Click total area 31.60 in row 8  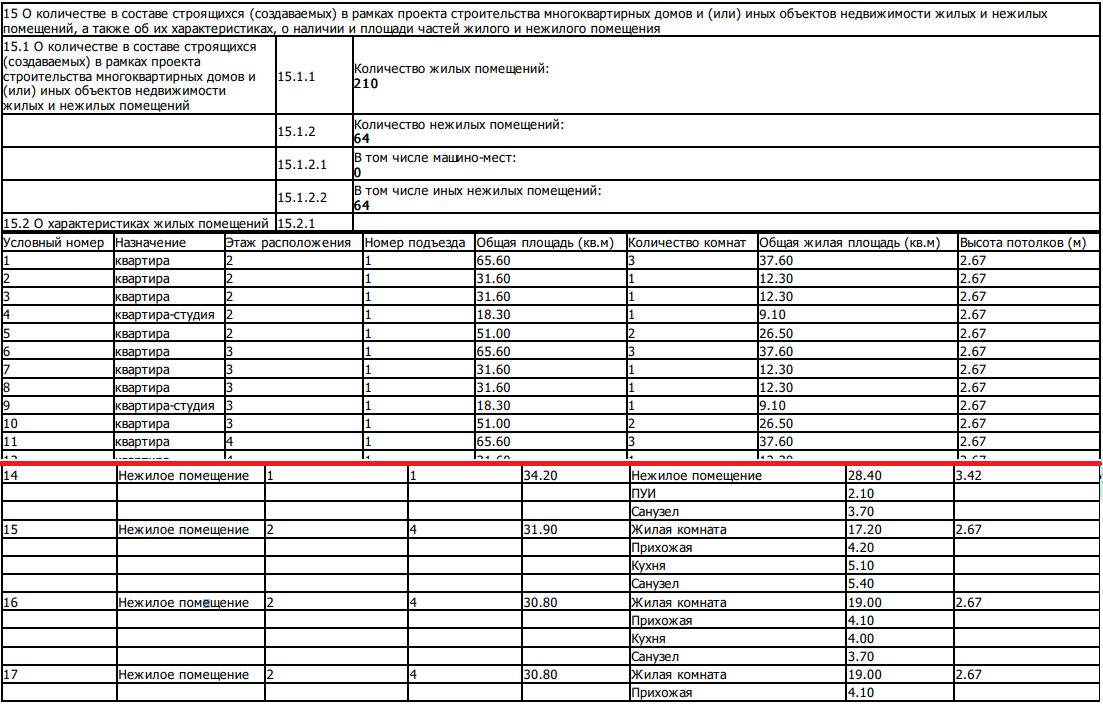pyautogui.click(x=493, y=388)
